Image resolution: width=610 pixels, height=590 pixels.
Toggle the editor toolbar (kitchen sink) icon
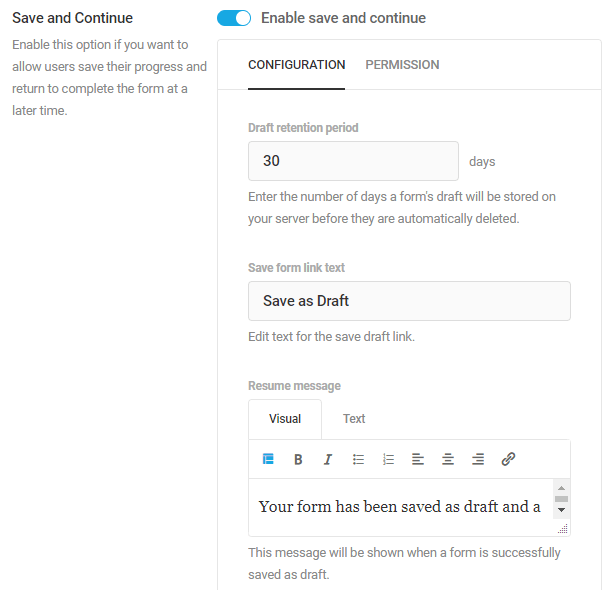(x=268, y=459)
